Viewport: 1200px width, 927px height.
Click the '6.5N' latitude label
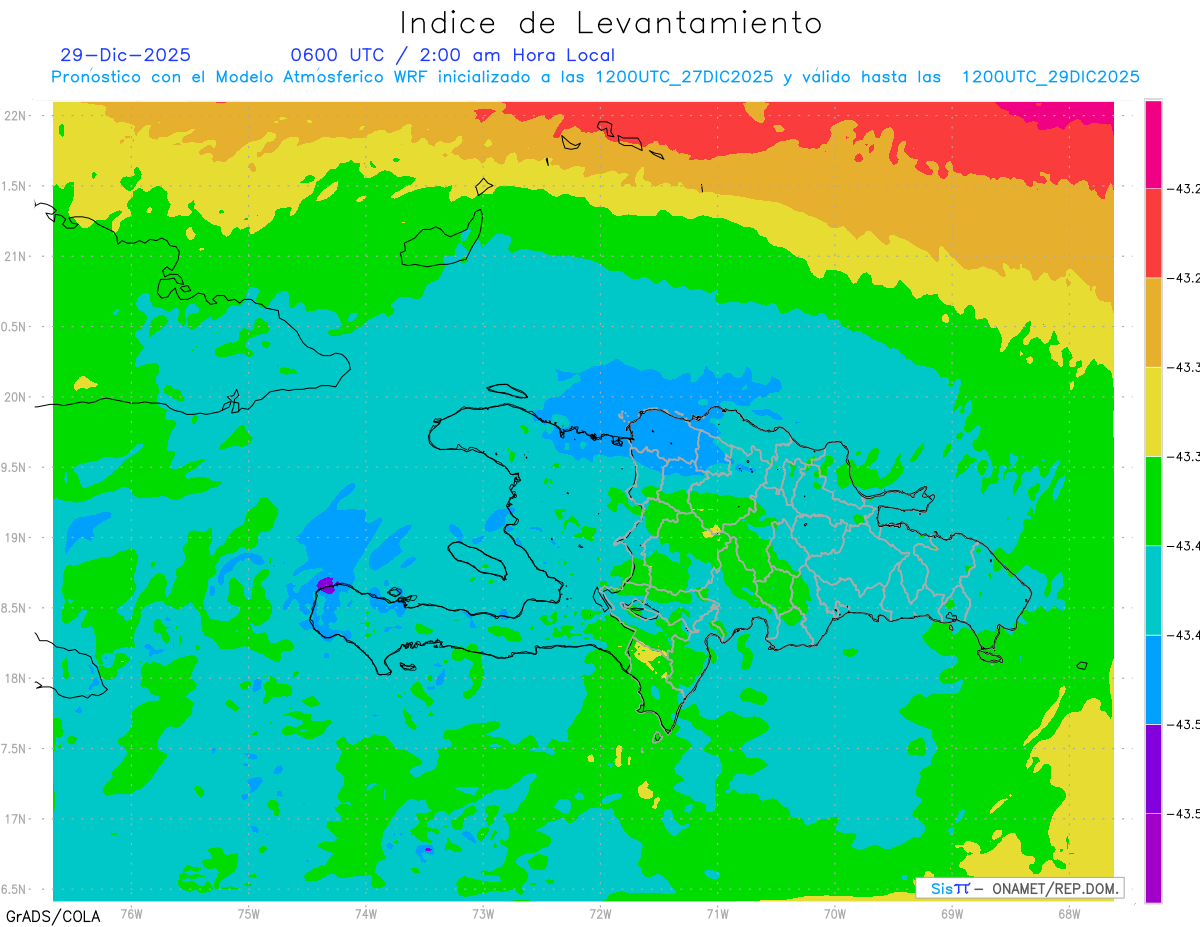(x=13, y=889)
